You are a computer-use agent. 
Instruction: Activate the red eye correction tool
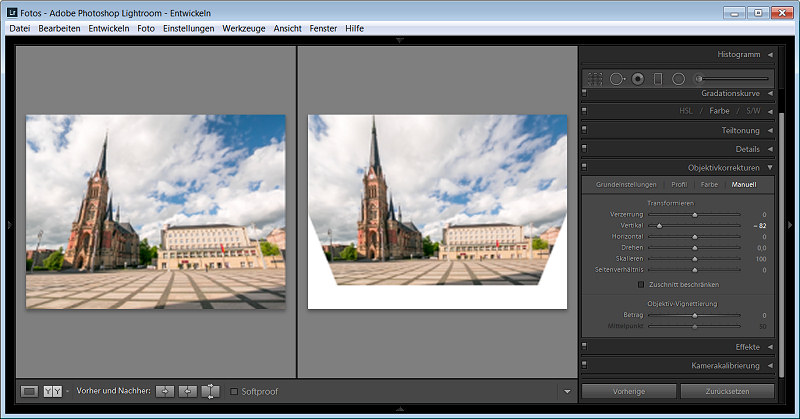(x=637, y=78)
